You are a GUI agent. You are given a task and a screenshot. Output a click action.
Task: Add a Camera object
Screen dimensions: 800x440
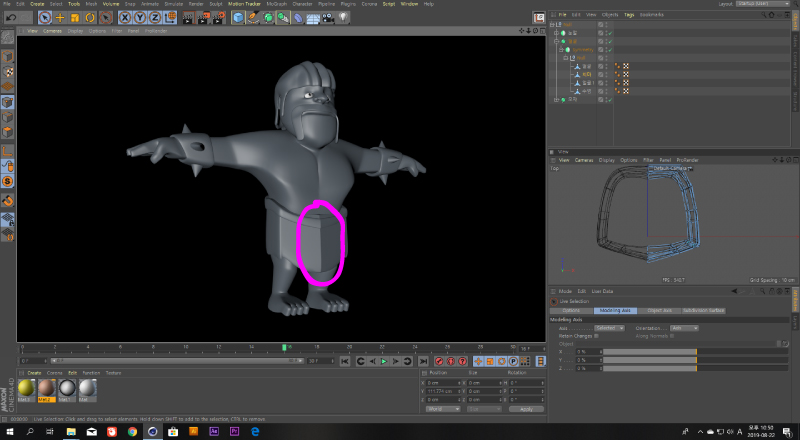[328, 18]
